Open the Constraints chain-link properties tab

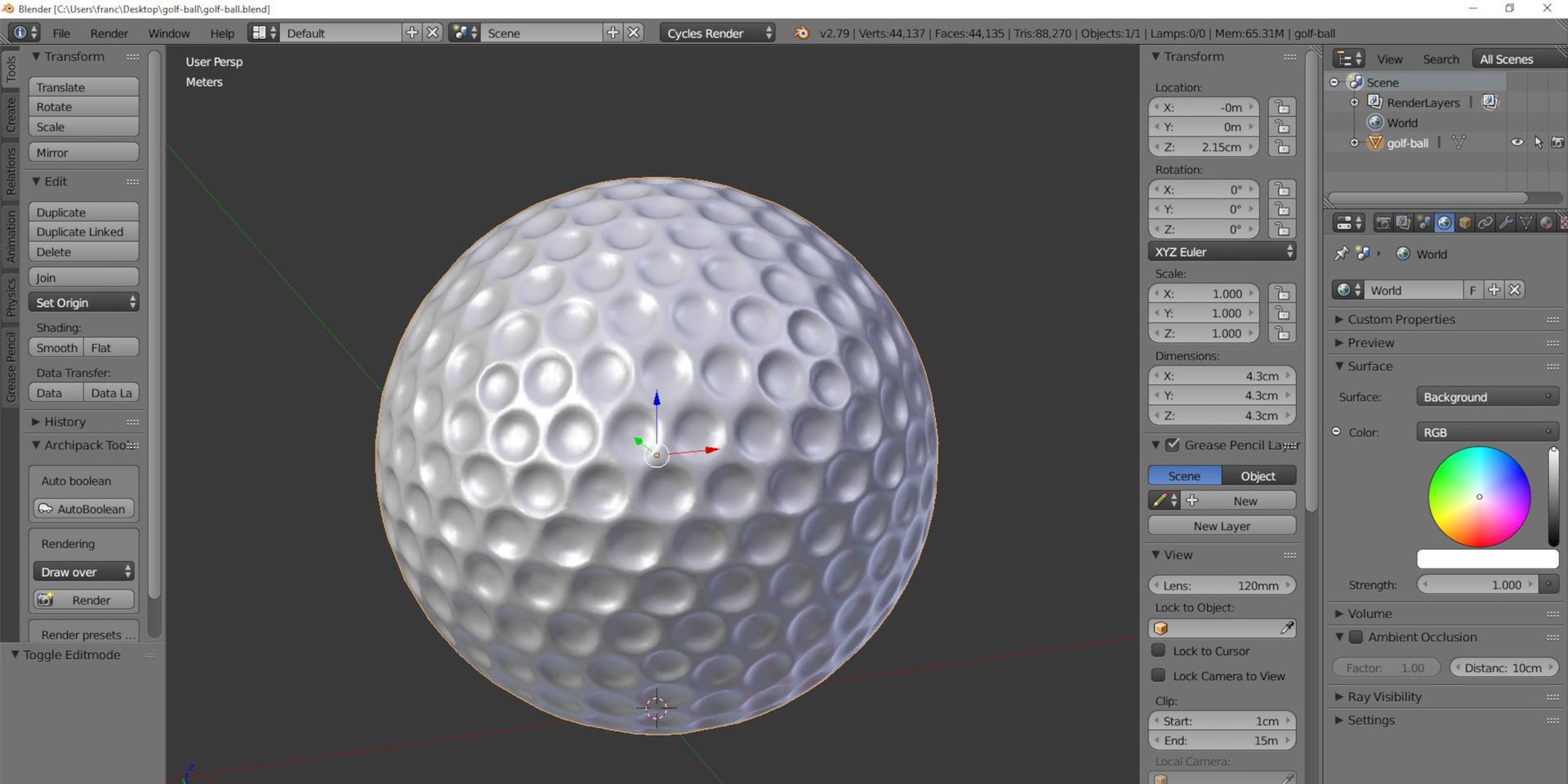[x=1486, y=223]
